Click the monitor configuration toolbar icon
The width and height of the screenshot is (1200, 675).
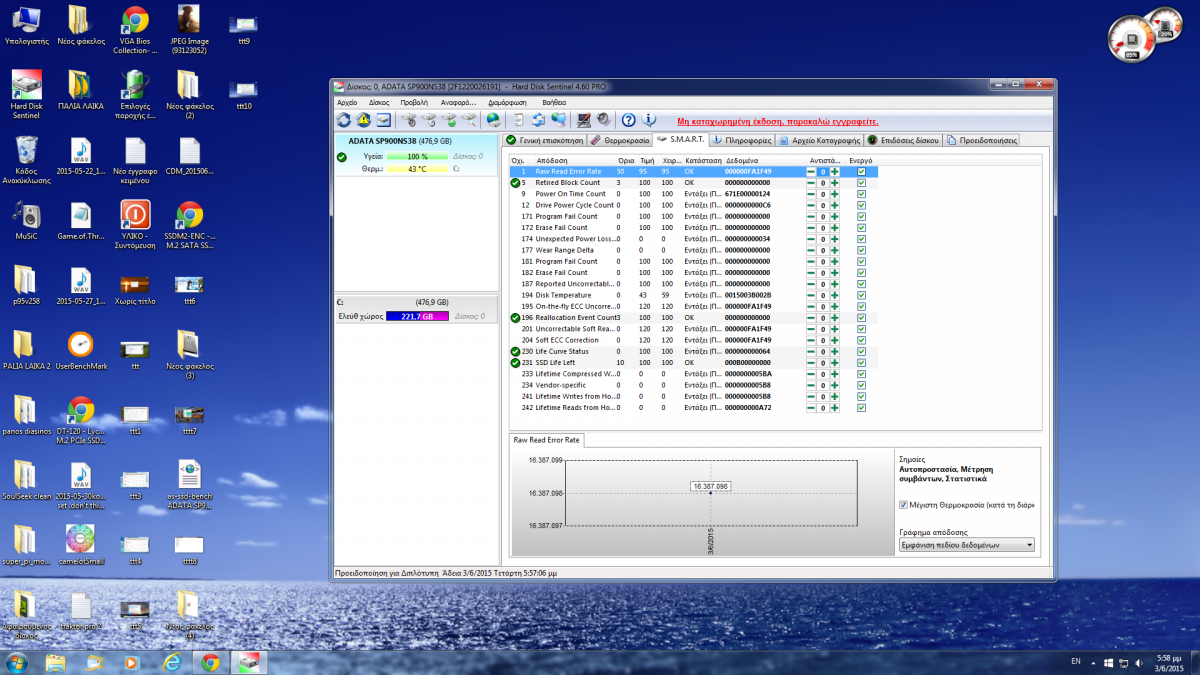[x=584, y=120]
